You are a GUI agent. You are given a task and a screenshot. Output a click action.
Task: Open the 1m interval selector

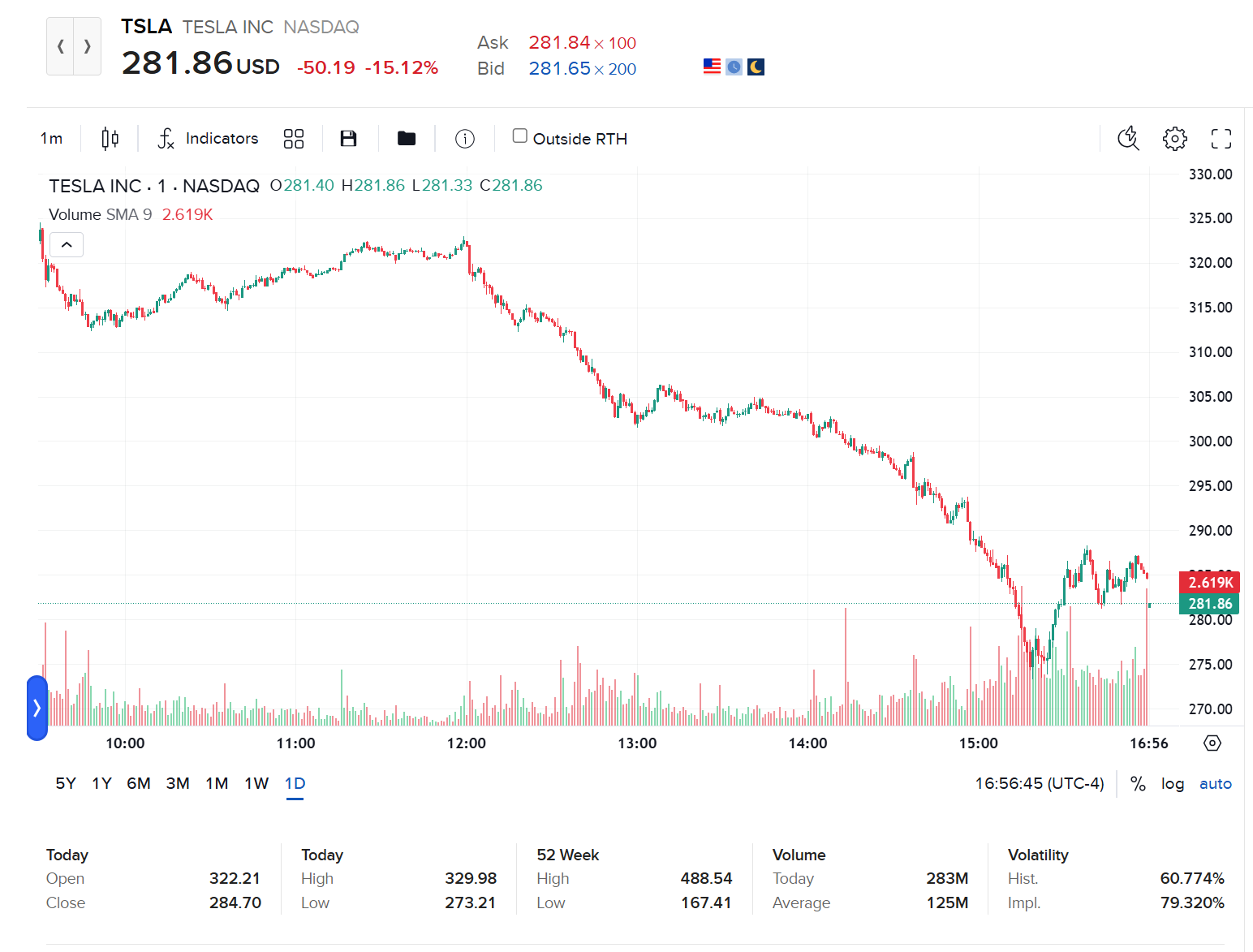coord(51,139)
